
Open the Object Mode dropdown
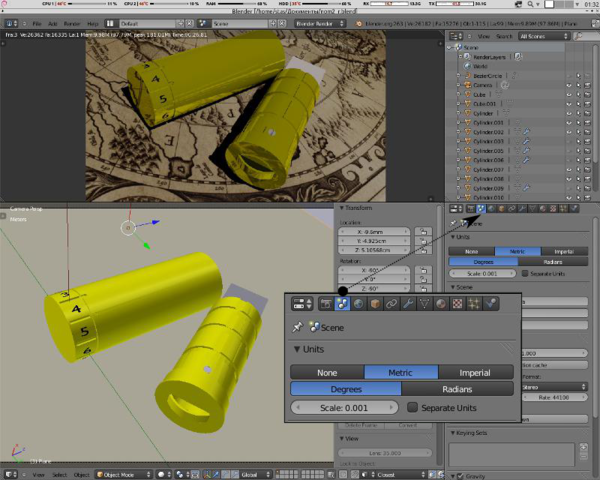(123, 475)
